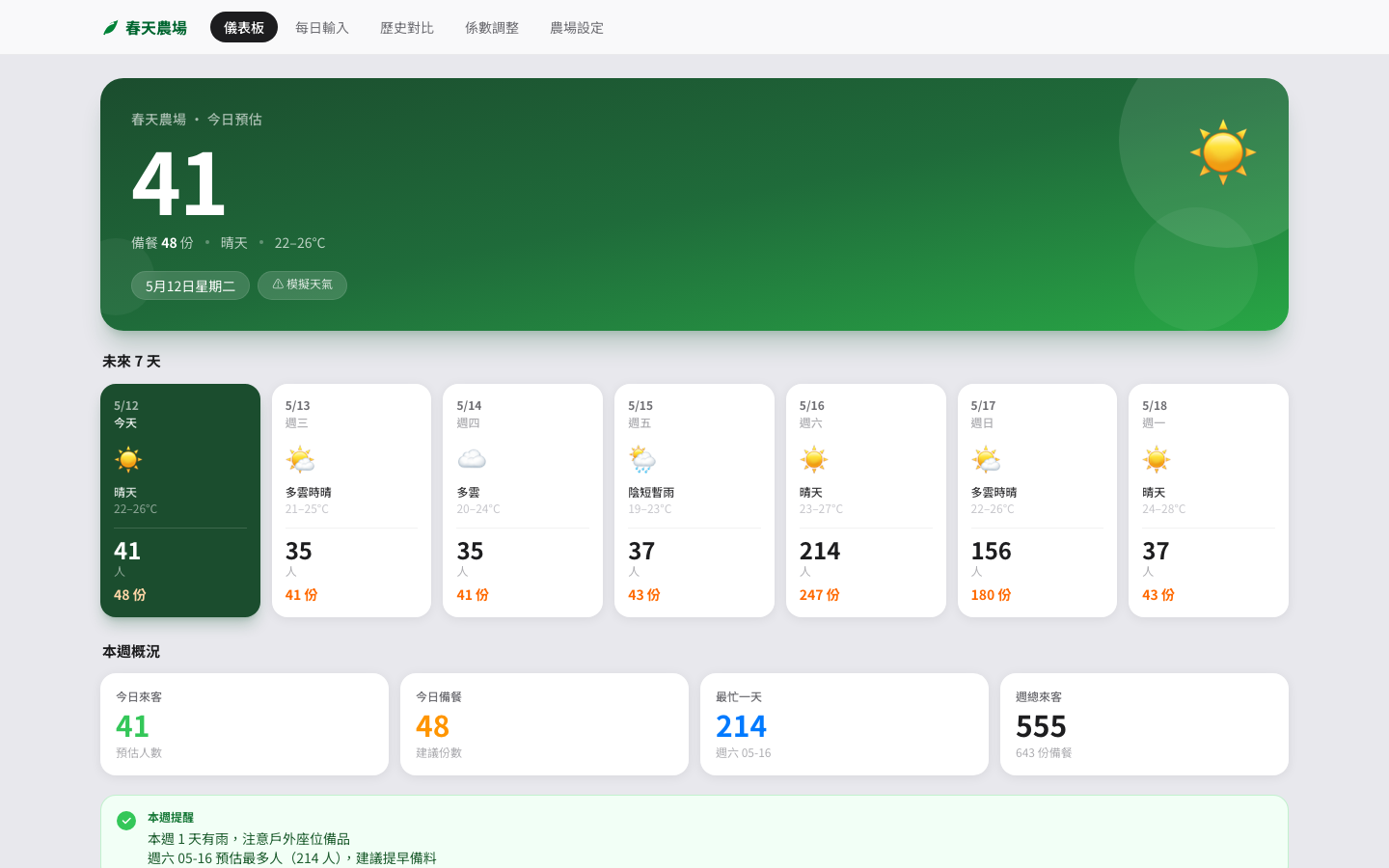Image resolution: width=1389 pixels, height=868 pixels.
Task: Click the rain shower icon on 5/15 card
Action: coord(642,459)
